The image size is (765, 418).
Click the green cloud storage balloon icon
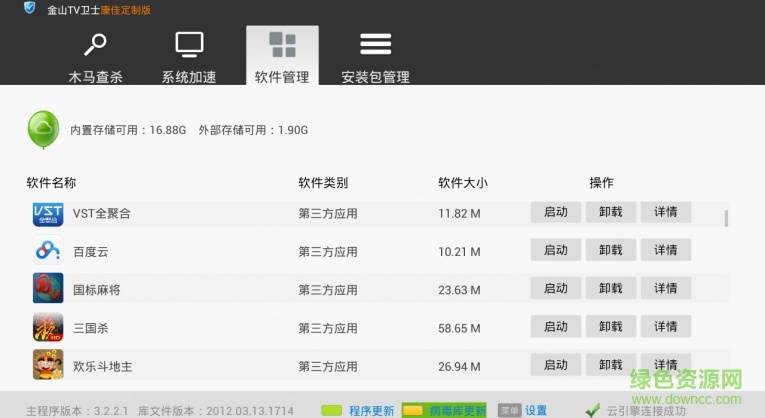coord(43,130)
